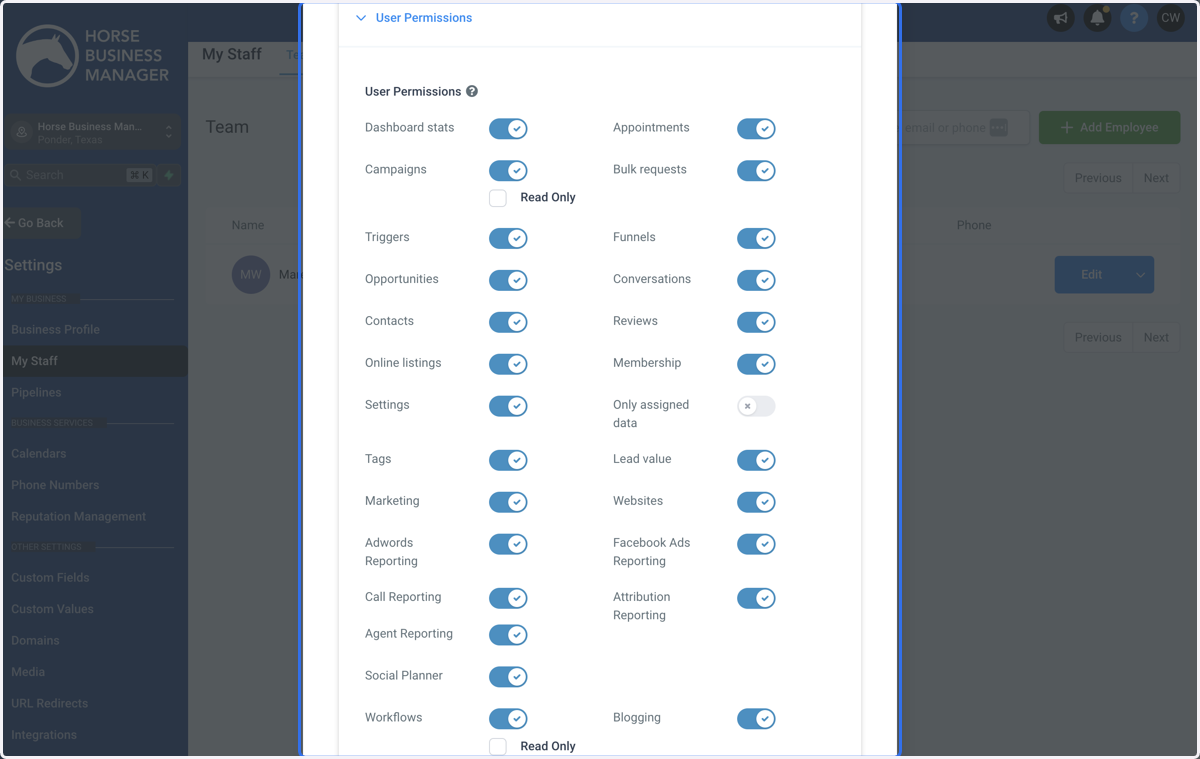Toggle Membership permission
The width and height of the screenshot is (1200, 759).
[x=756, y=365]
